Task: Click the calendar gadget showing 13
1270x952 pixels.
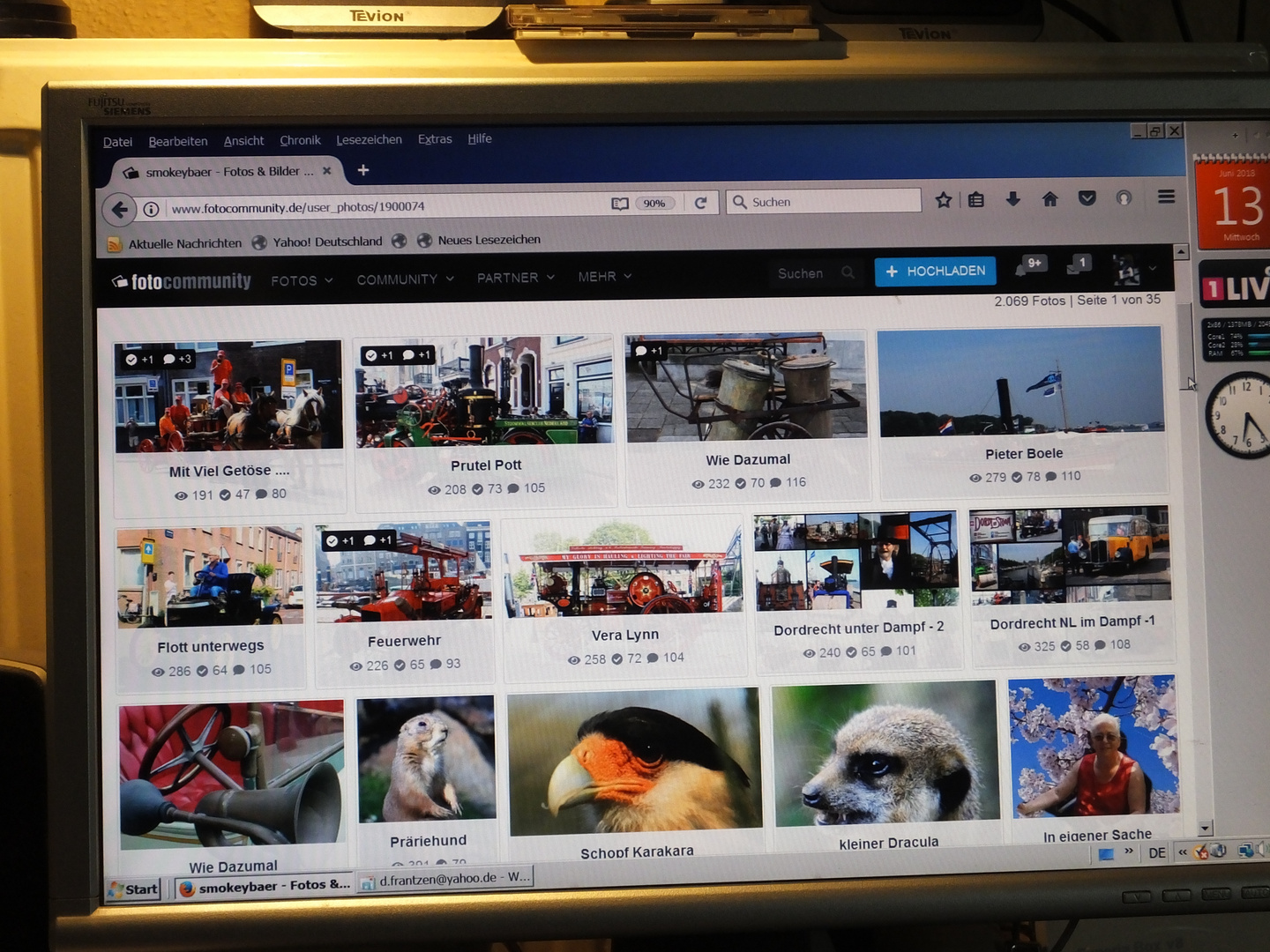Action: [1233, 203]
